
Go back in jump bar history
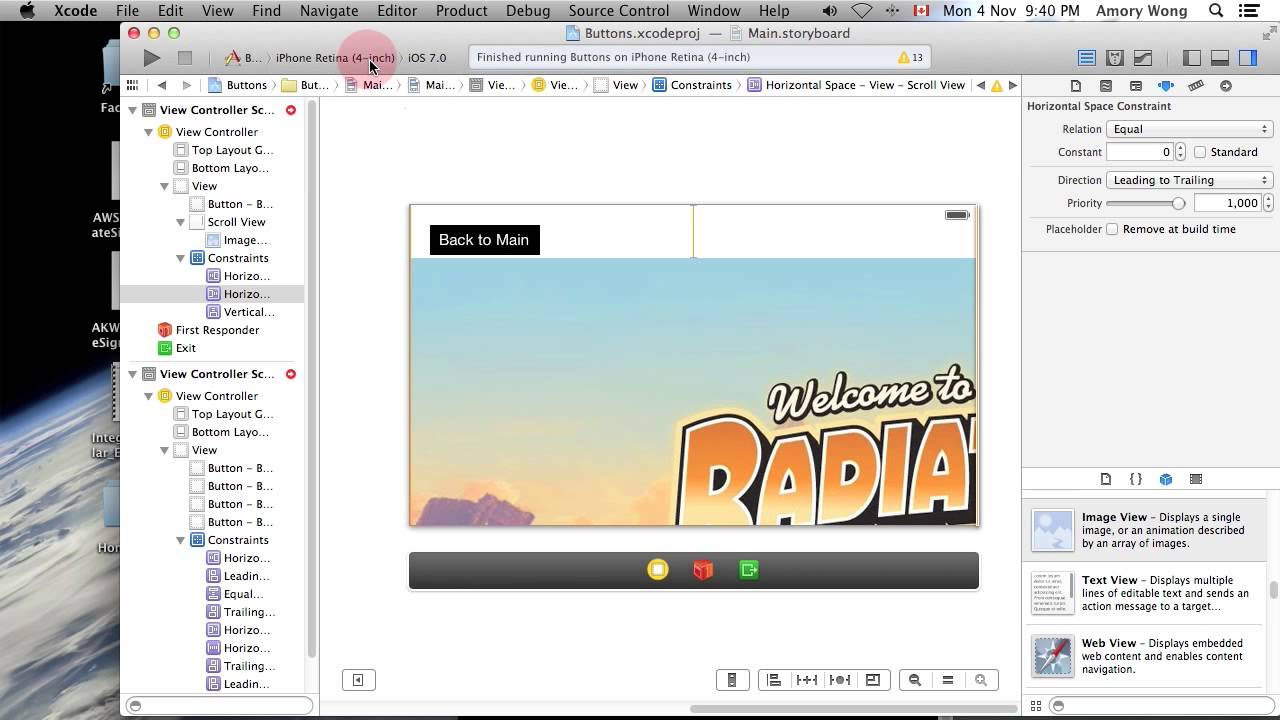pyautogui.click(x=162, y=85)
